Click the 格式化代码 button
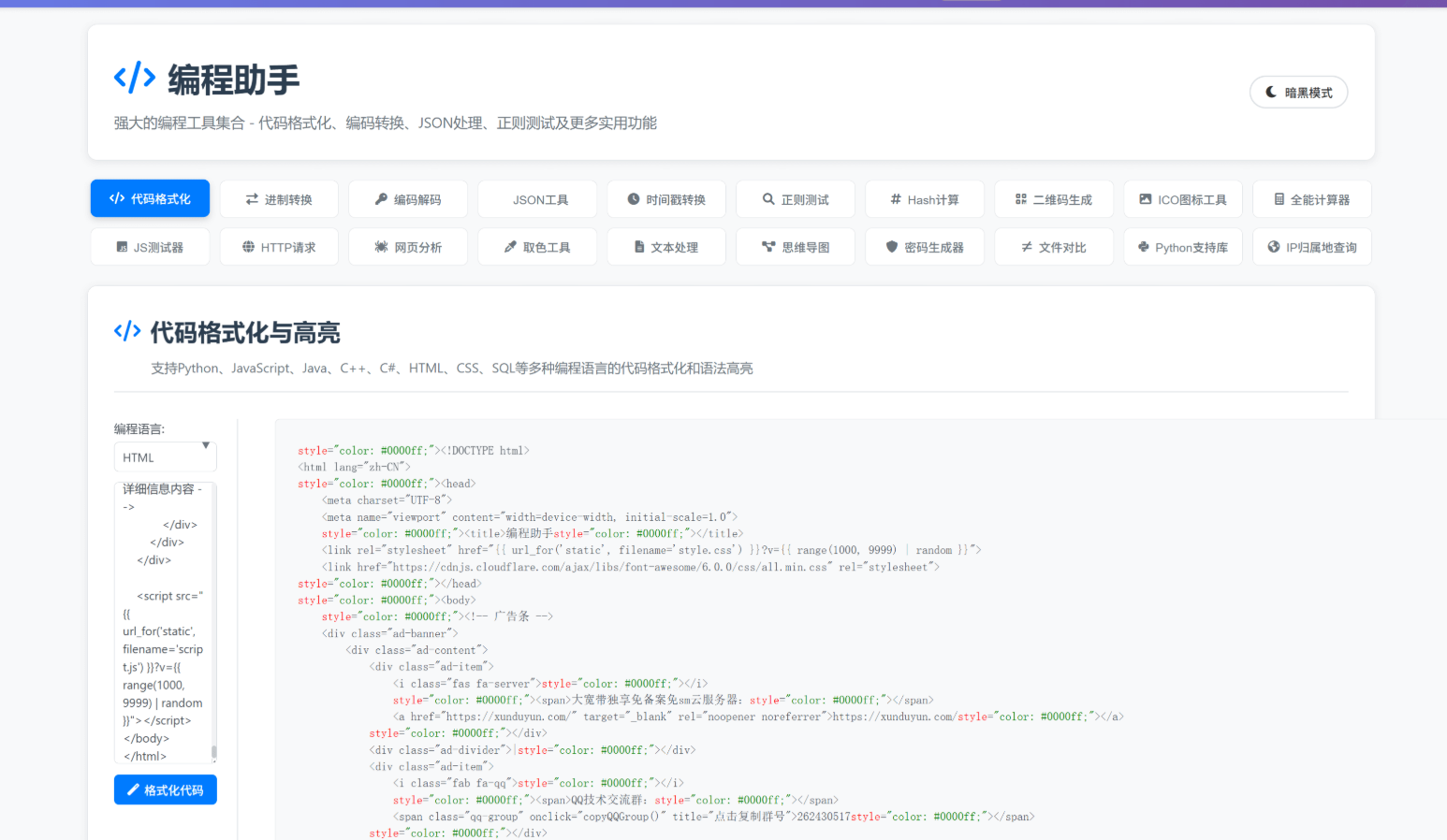Screen dimensions: 1447x840 tap(165, 789)
